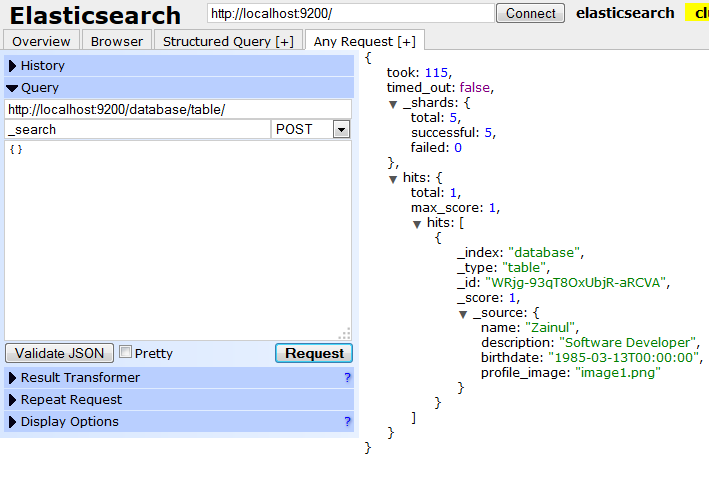Click the successful: 5 shards entry
Viewport: 709px width, 496px height.
[453, 132]
